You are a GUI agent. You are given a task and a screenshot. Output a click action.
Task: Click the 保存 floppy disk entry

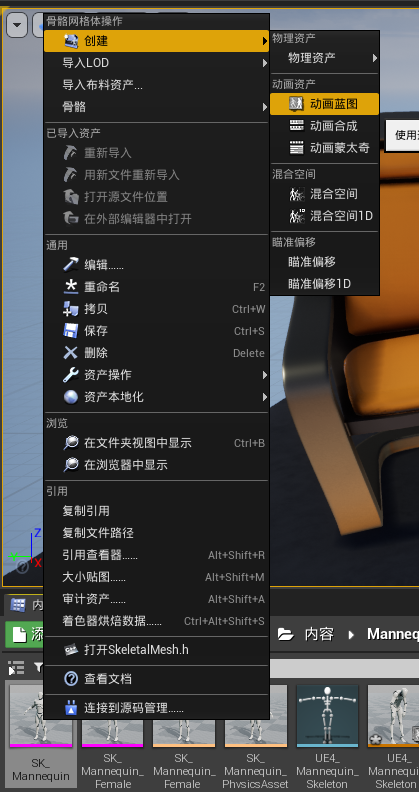(x=156, y=331)
